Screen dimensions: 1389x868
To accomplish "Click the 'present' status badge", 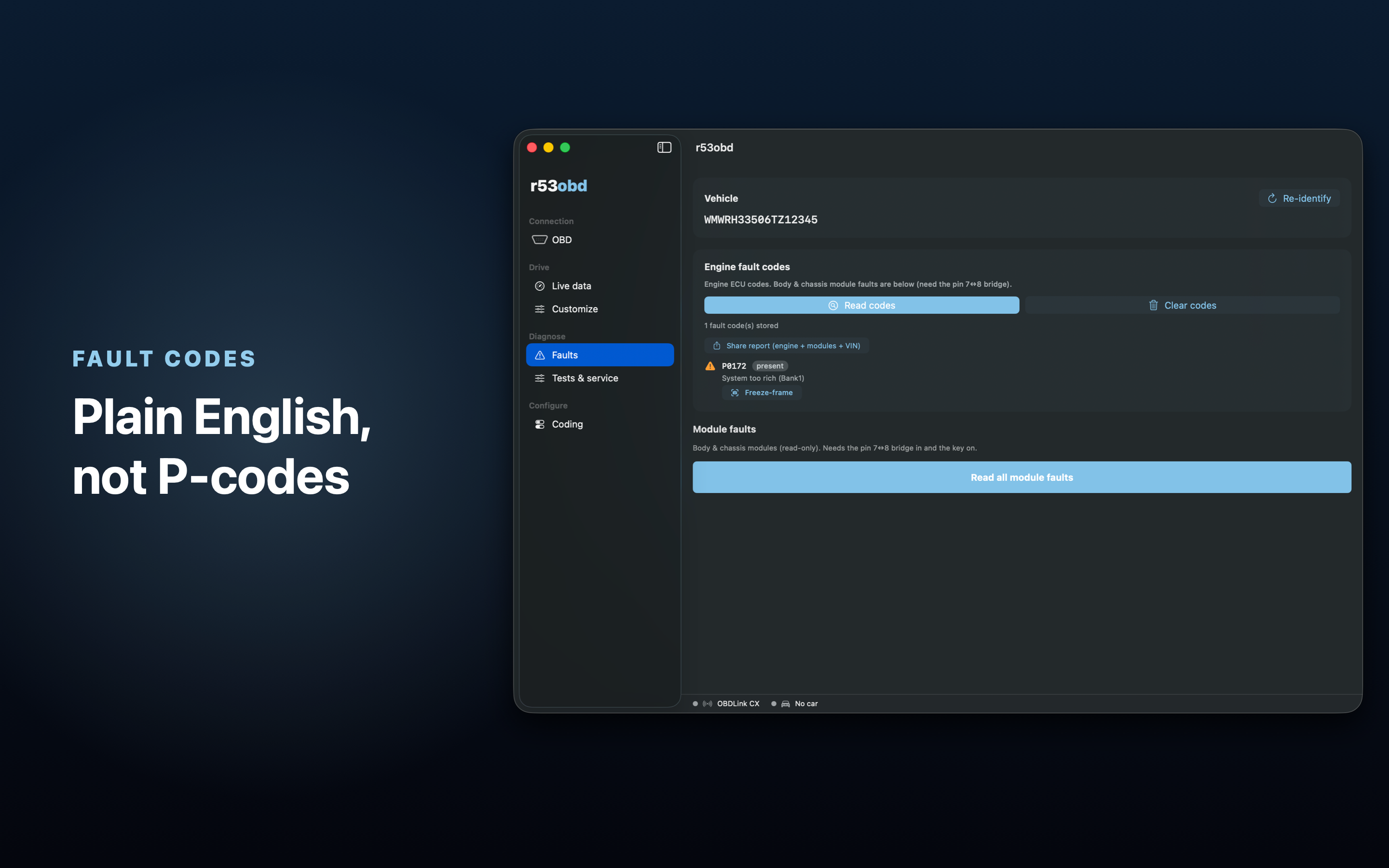I will coord(770,366).
